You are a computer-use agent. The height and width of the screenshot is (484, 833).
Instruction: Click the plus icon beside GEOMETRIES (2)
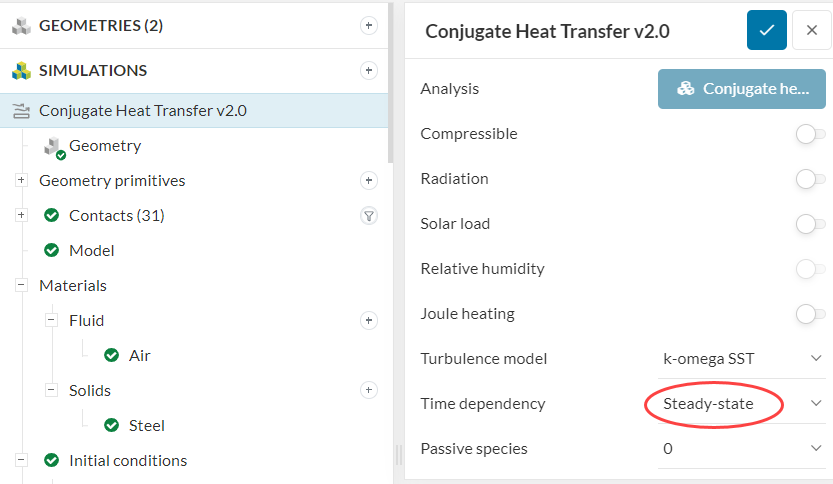coord(369,26)
